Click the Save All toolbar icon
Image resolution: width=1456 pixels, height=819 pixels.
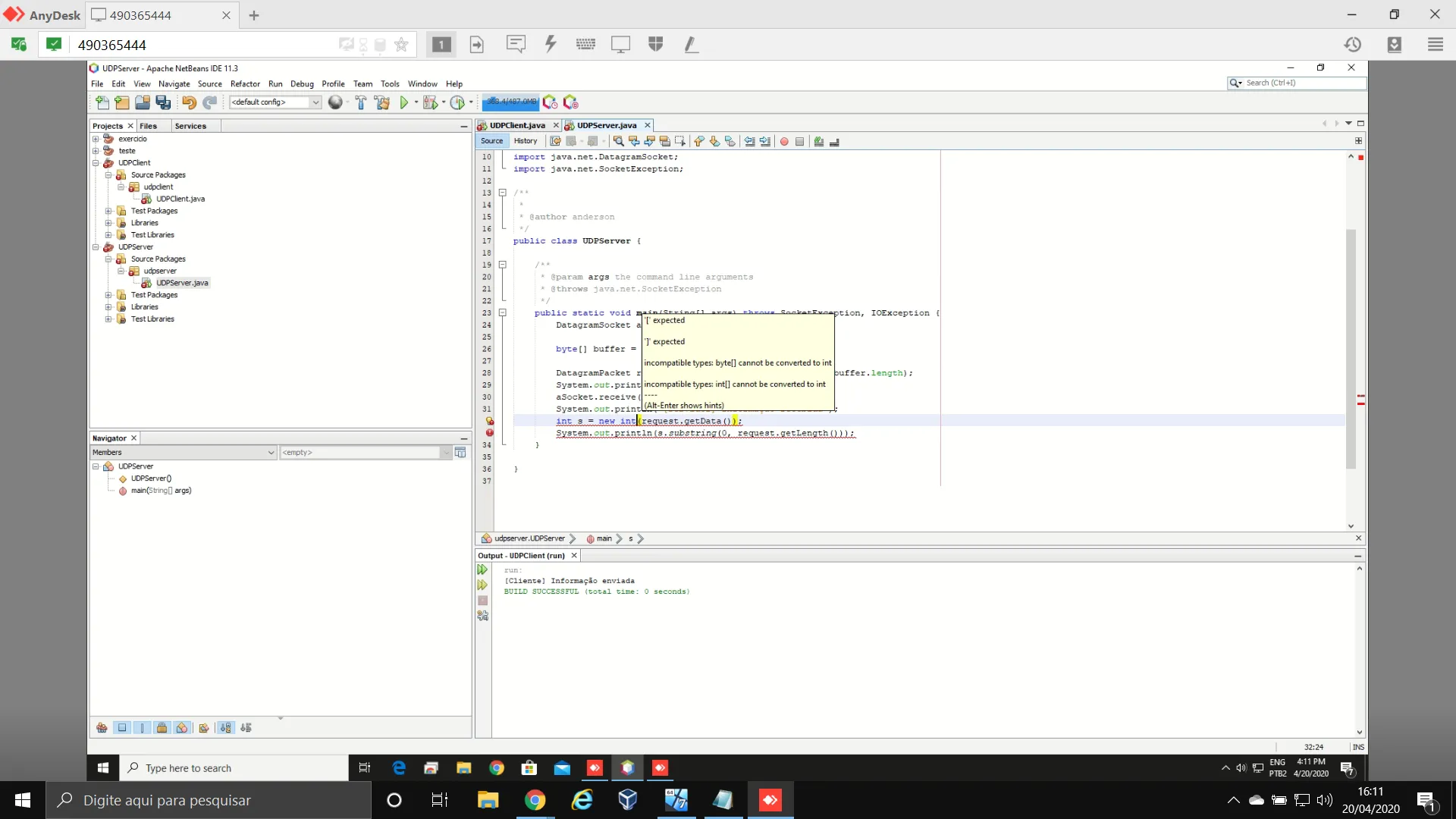[163, 102]
